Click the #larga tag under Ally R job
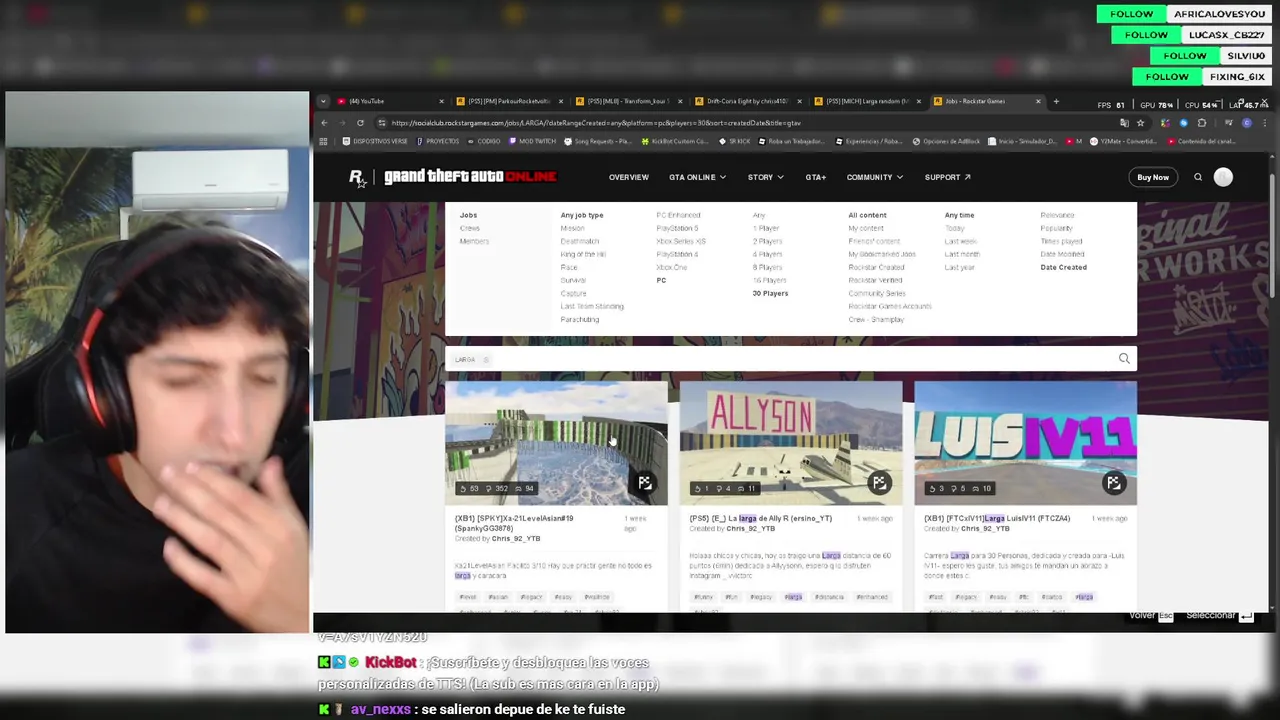Screen dimensions: 1280x720 [794, 597]
